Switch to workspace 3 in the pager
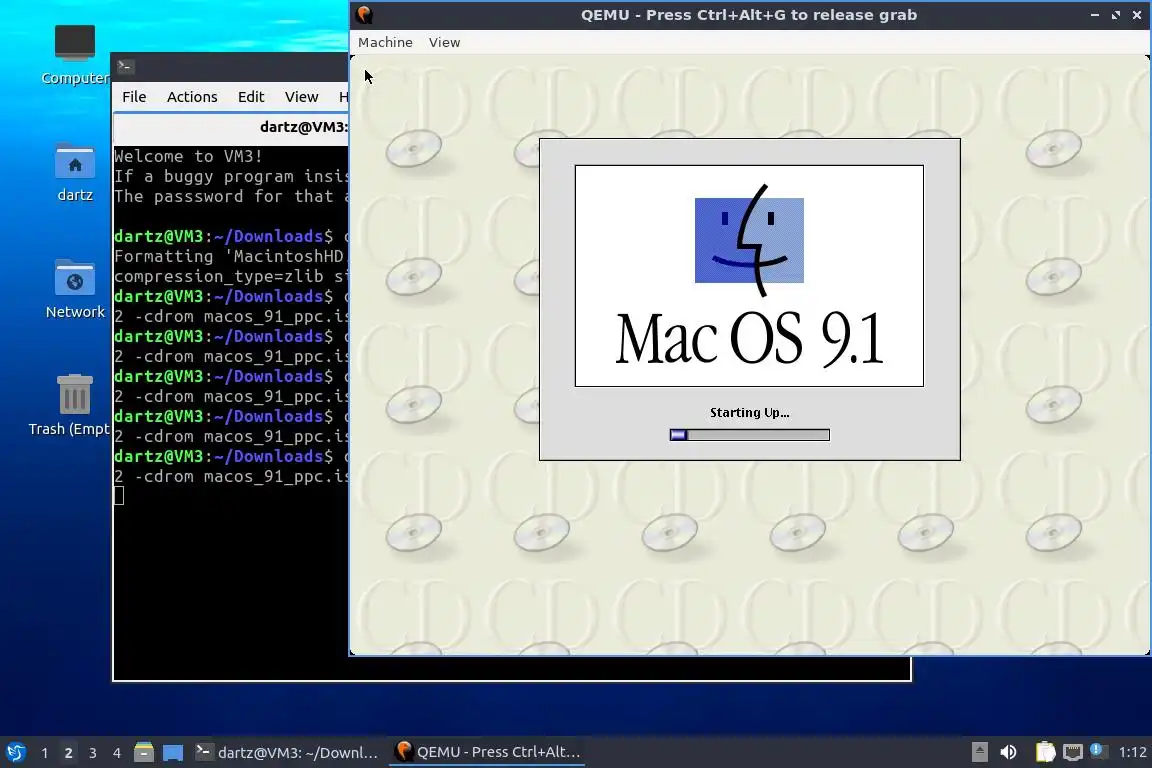This screenshot has width=1152, height=768. [x=93, y=753]
